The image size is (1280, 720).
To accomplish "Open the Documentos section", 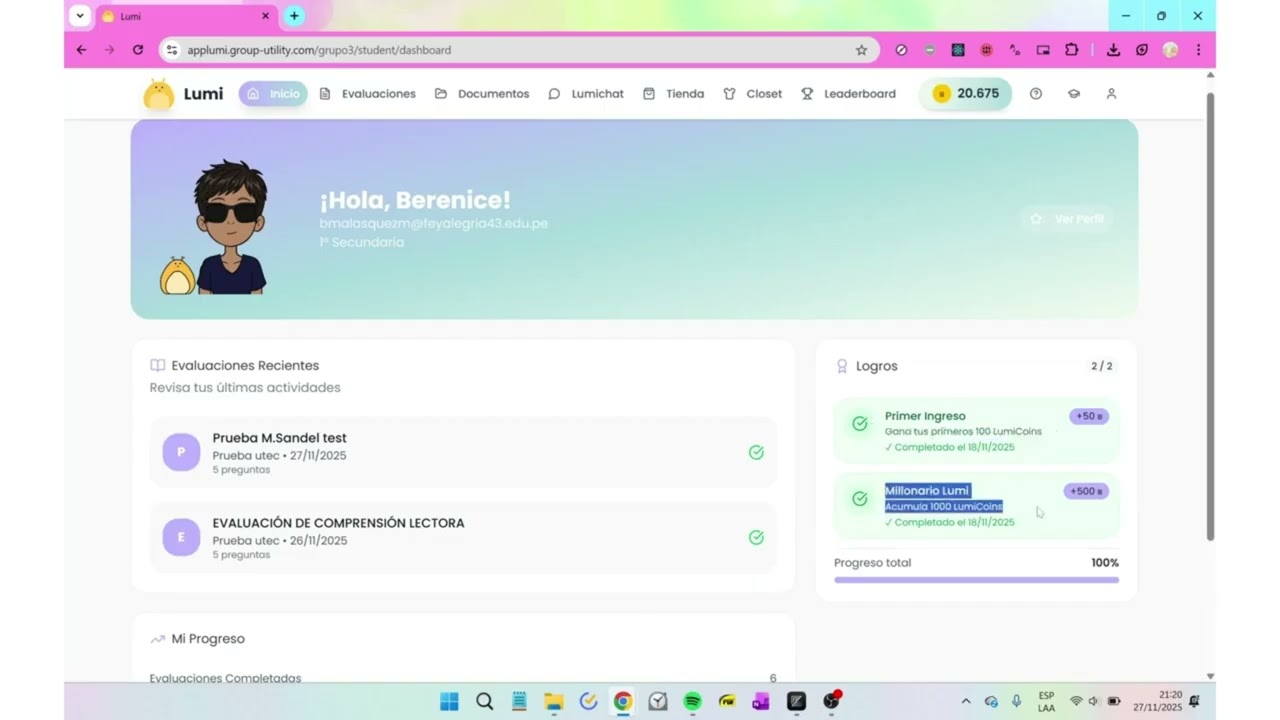I will [482, 94].
